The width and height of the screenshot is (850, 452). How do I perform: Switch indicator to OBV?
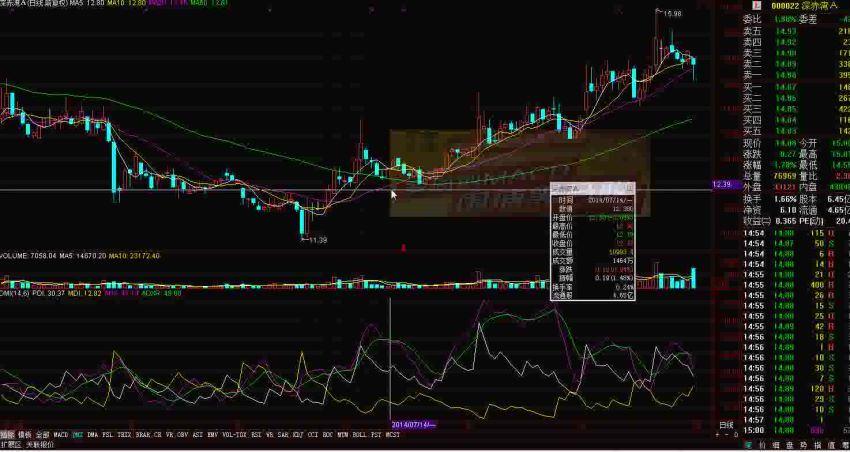(x=183, y=435)
